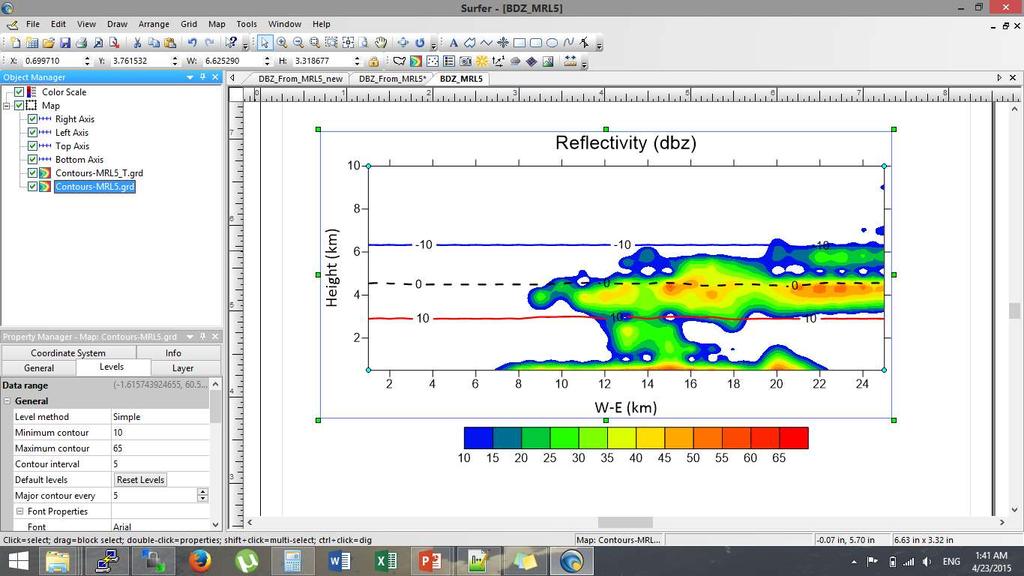The image size is (1024, 576).
Task: Print using the printer toolbar icon
Action: pyautogui.click(x=82, y=42)
